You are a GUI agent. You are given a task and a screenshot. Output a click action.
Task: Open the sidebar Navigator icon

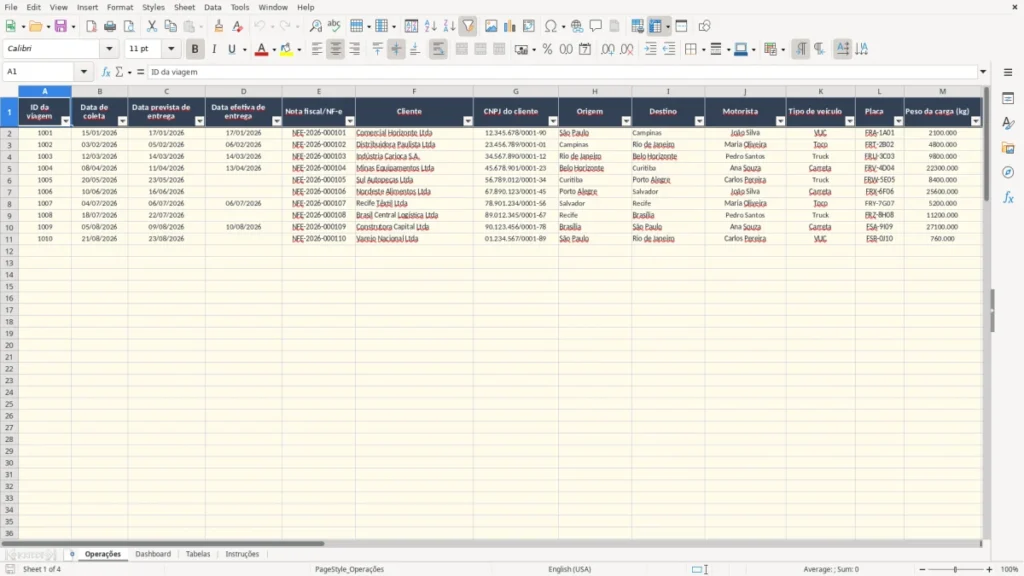tap(1008, 172)
